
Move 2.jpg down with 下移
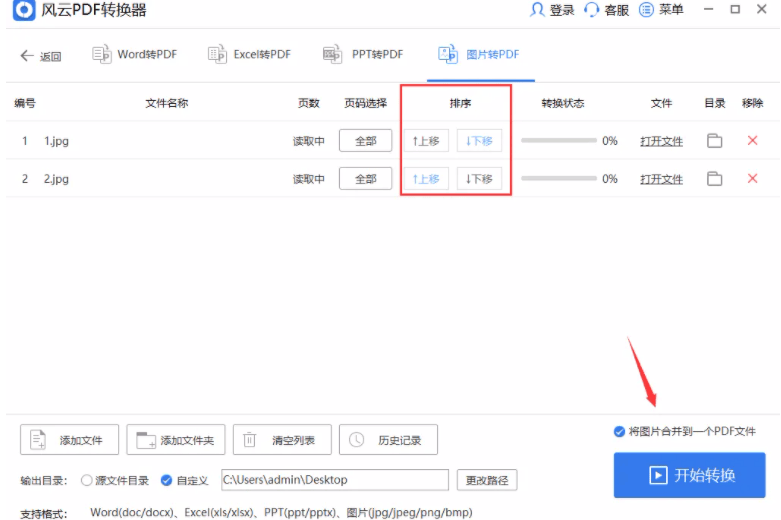[479, 179]
